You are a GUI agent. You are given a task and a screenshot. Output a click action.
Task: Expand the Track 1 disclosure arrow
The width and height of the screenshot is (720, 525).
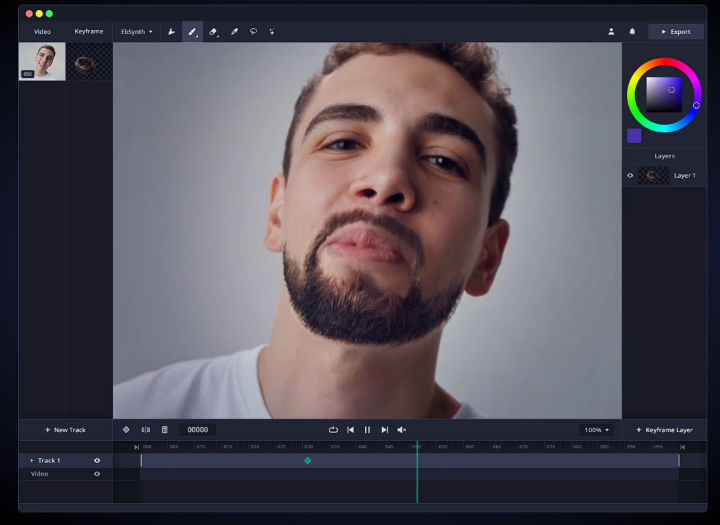click(32, 461)
